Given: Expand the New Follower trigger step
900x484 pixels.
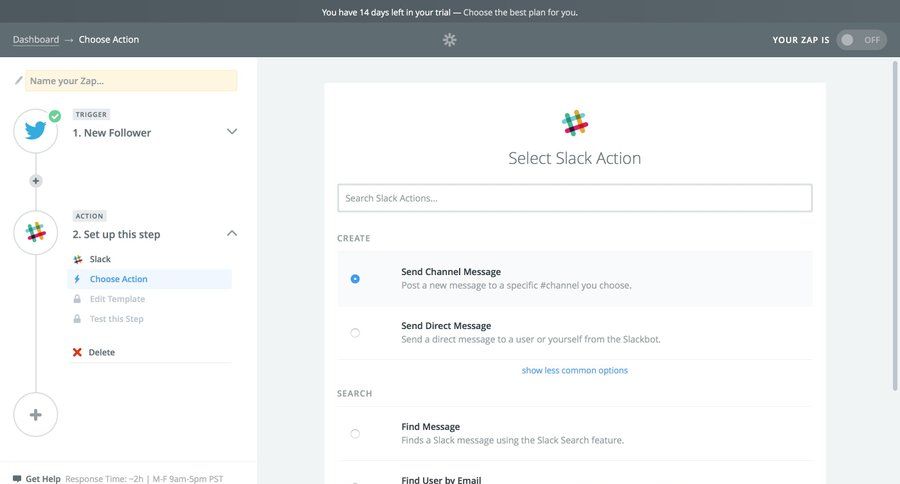Looking at the screenshot, I should pyautogui.click(x=232, y=131).
